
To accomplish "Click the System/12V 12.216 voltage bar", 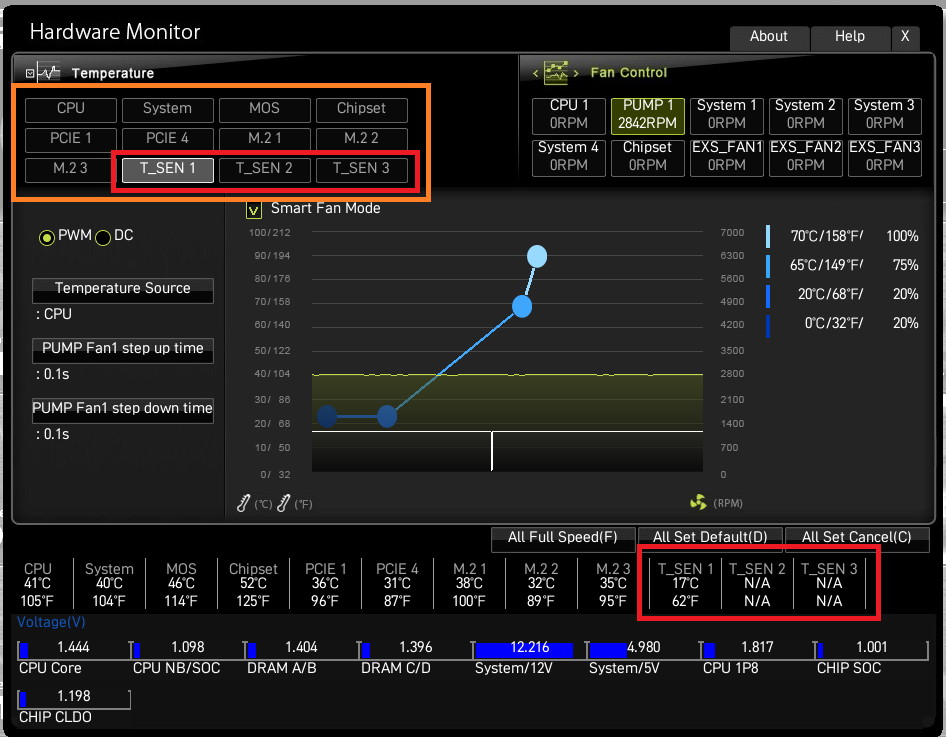I will [x=530, y=650].
